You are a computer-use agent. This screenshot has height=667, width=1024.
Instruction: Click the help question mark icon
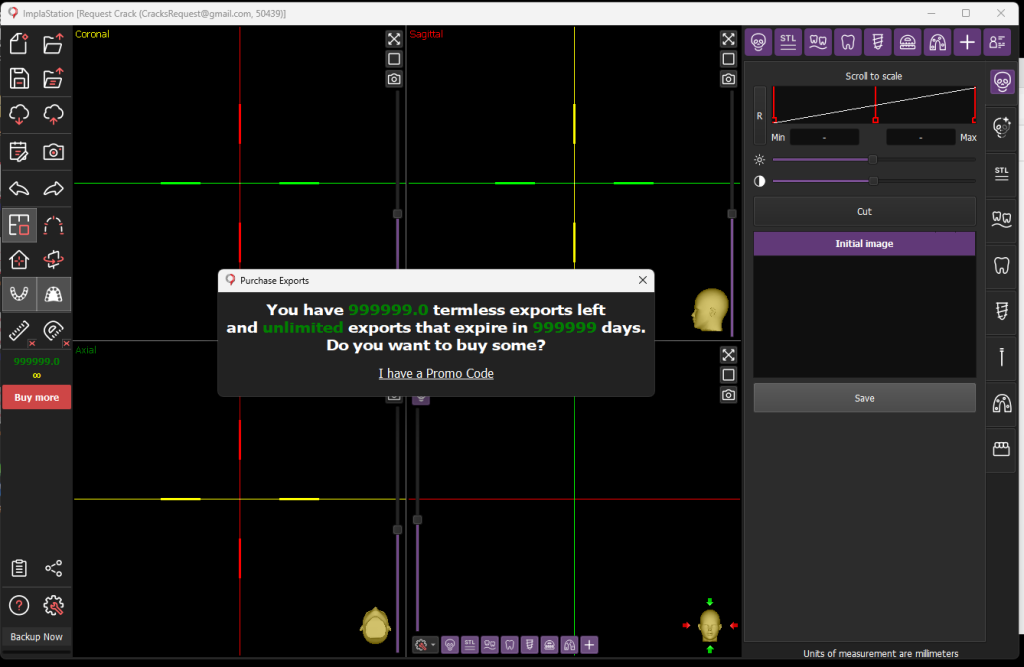coord(18,605)
